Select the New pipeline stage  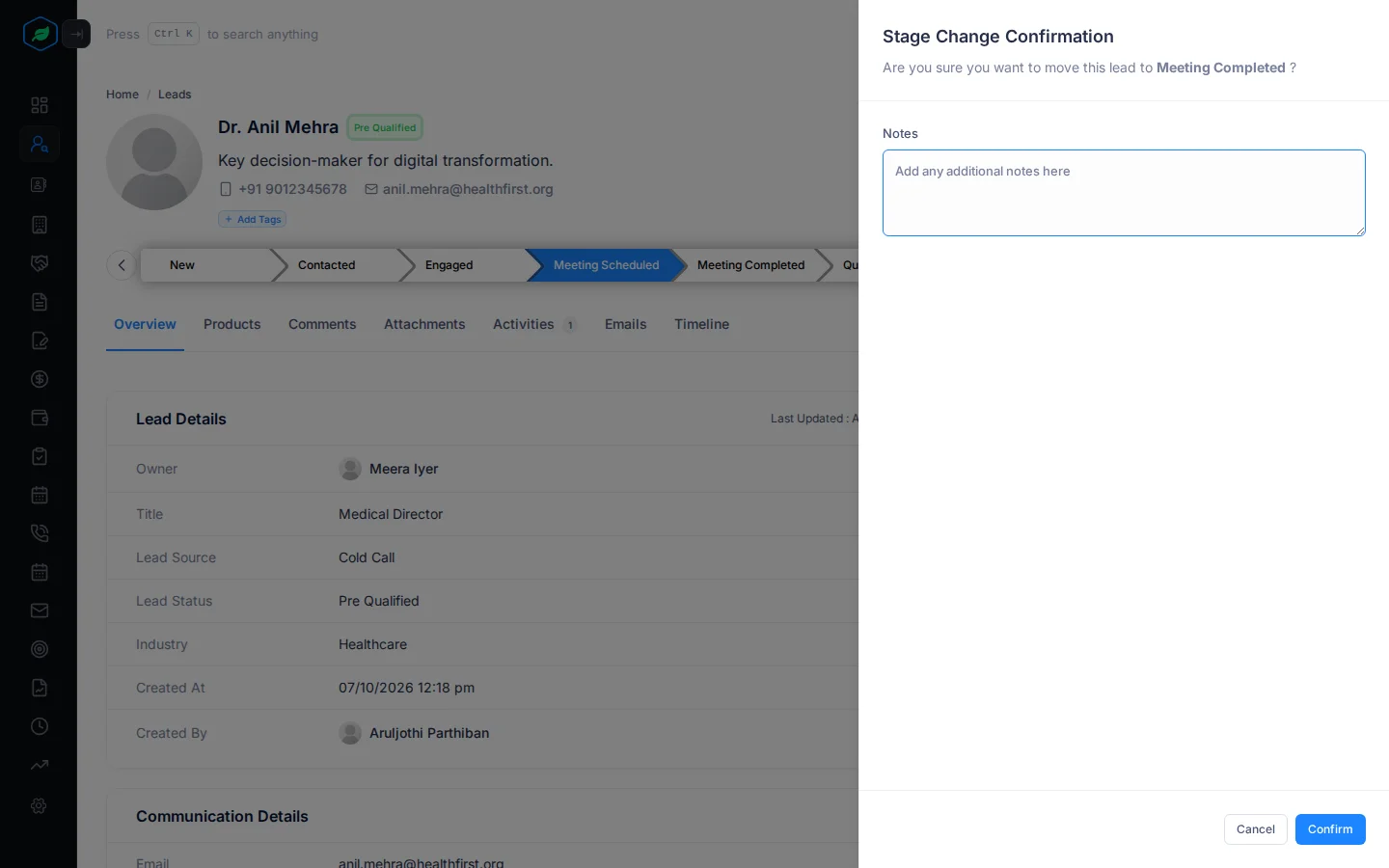[207, 265]
